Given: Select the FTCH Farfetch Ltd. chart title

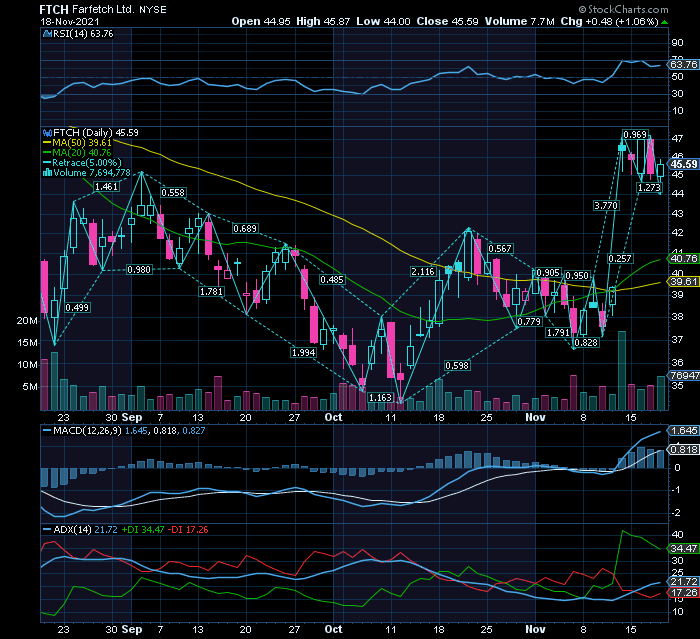Looking at the screenshot, I should point(87,9).
